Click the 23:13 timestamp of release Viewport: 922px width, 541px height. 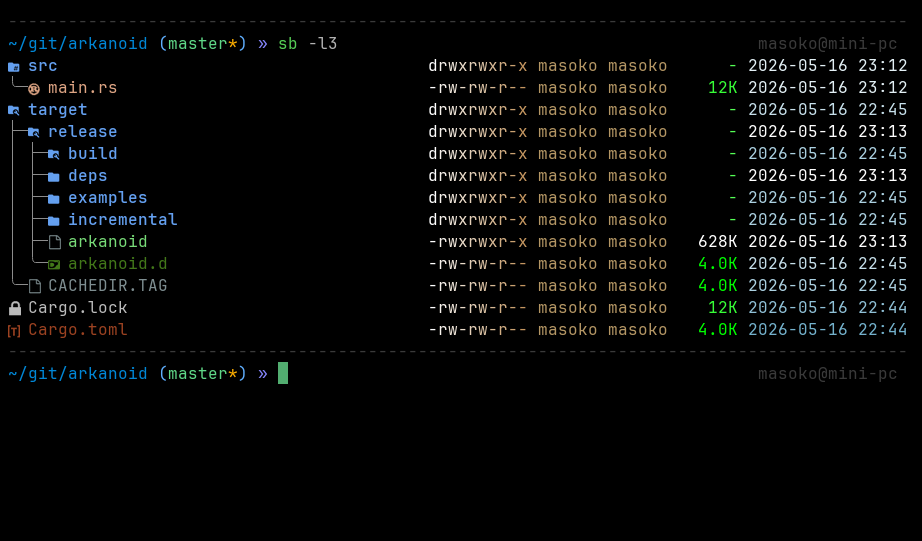point(883,131)
